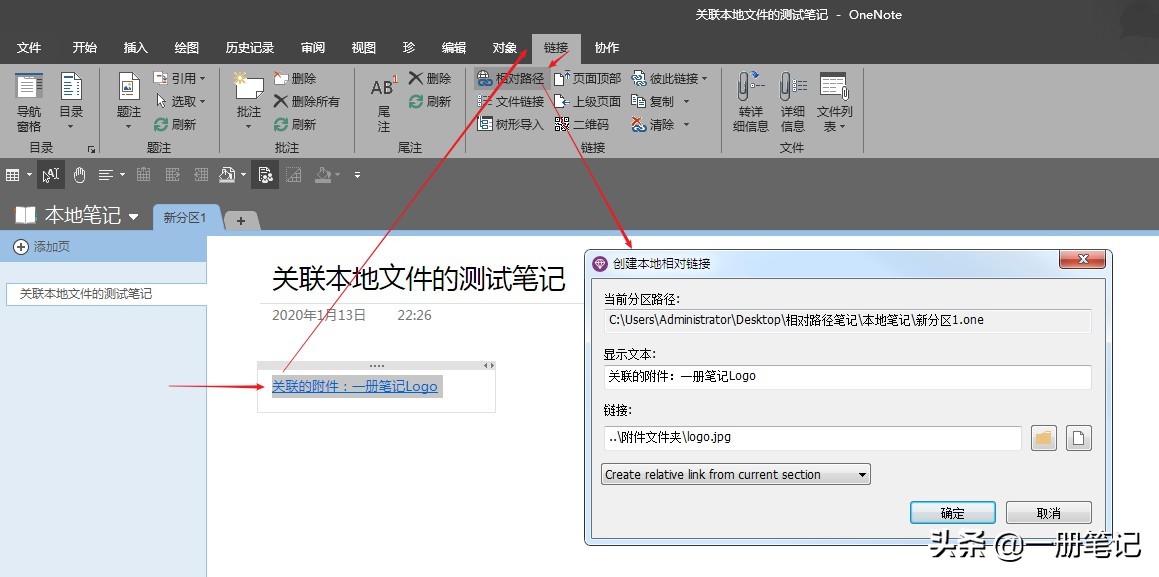Open the Create relative link from current section combo box
Screen dimensions: 1159x577
(736, 474)
